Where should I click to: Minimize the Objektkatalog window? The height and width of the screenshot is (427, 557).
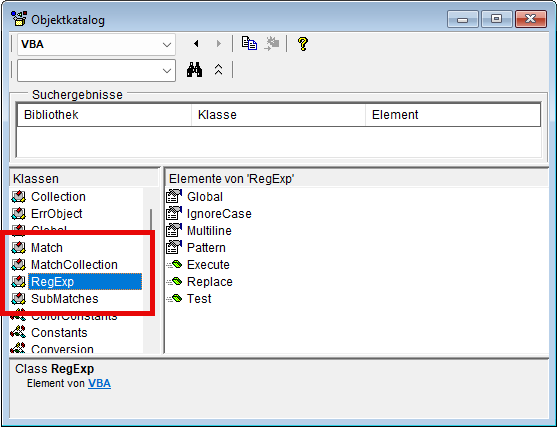pyautogui.click(x=463, y=19)
